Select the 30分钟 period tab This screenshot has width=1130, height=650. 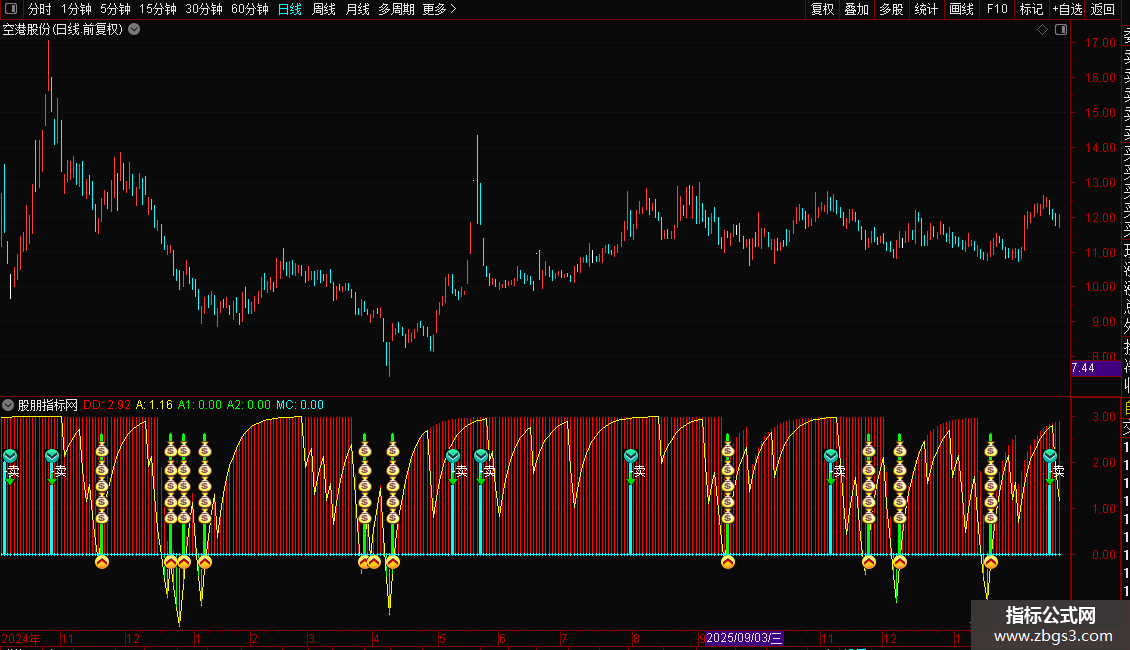(204, 9)
